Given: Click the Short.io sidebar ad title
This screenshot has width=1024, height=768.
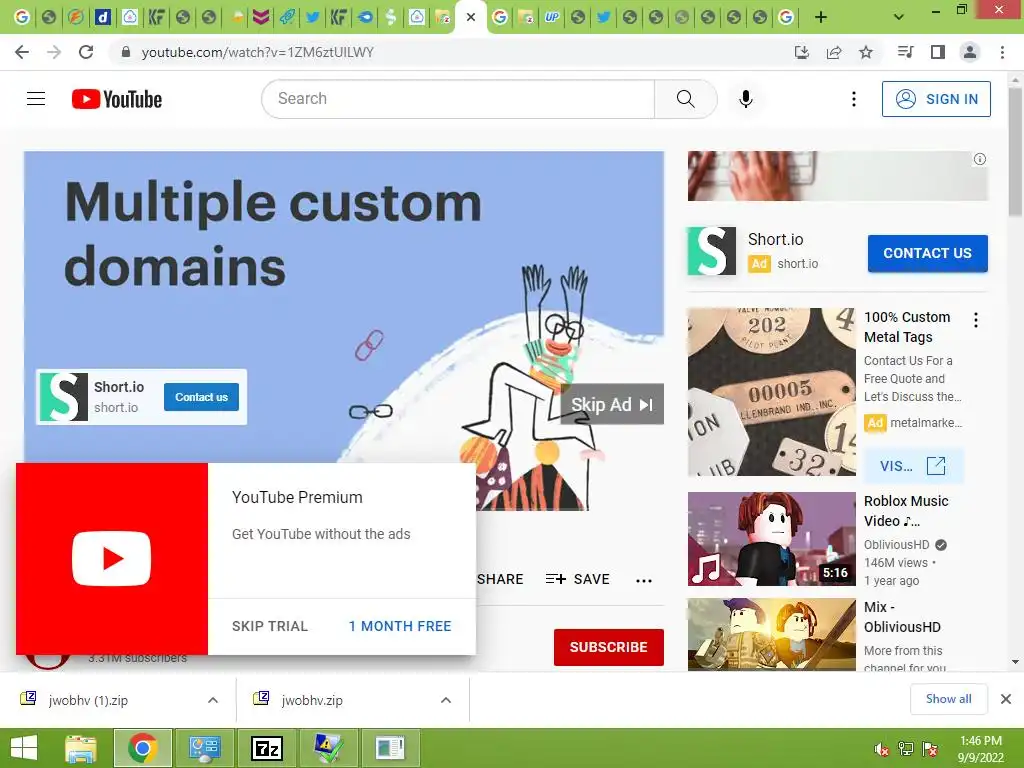Looking at the screenshot, I should tap(775, 240).
